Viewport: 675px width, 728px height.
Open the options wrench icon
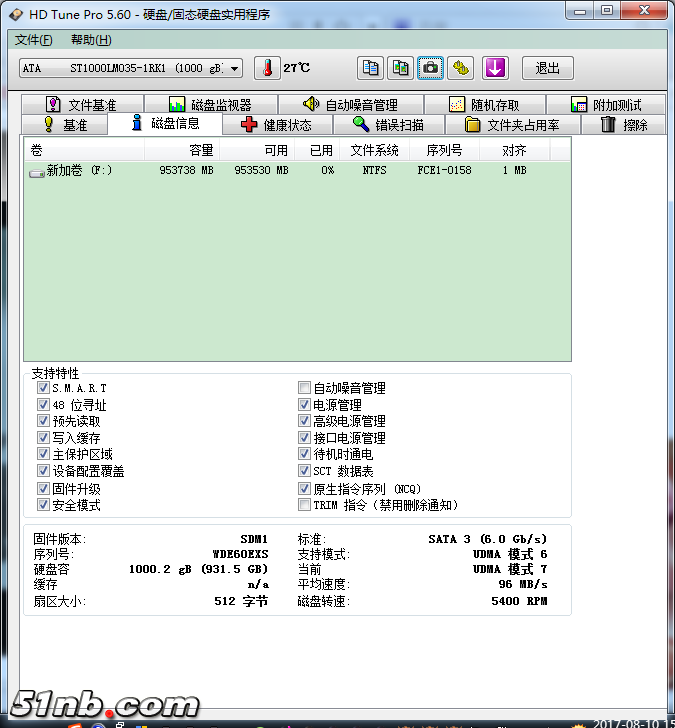tap(460, 68)
